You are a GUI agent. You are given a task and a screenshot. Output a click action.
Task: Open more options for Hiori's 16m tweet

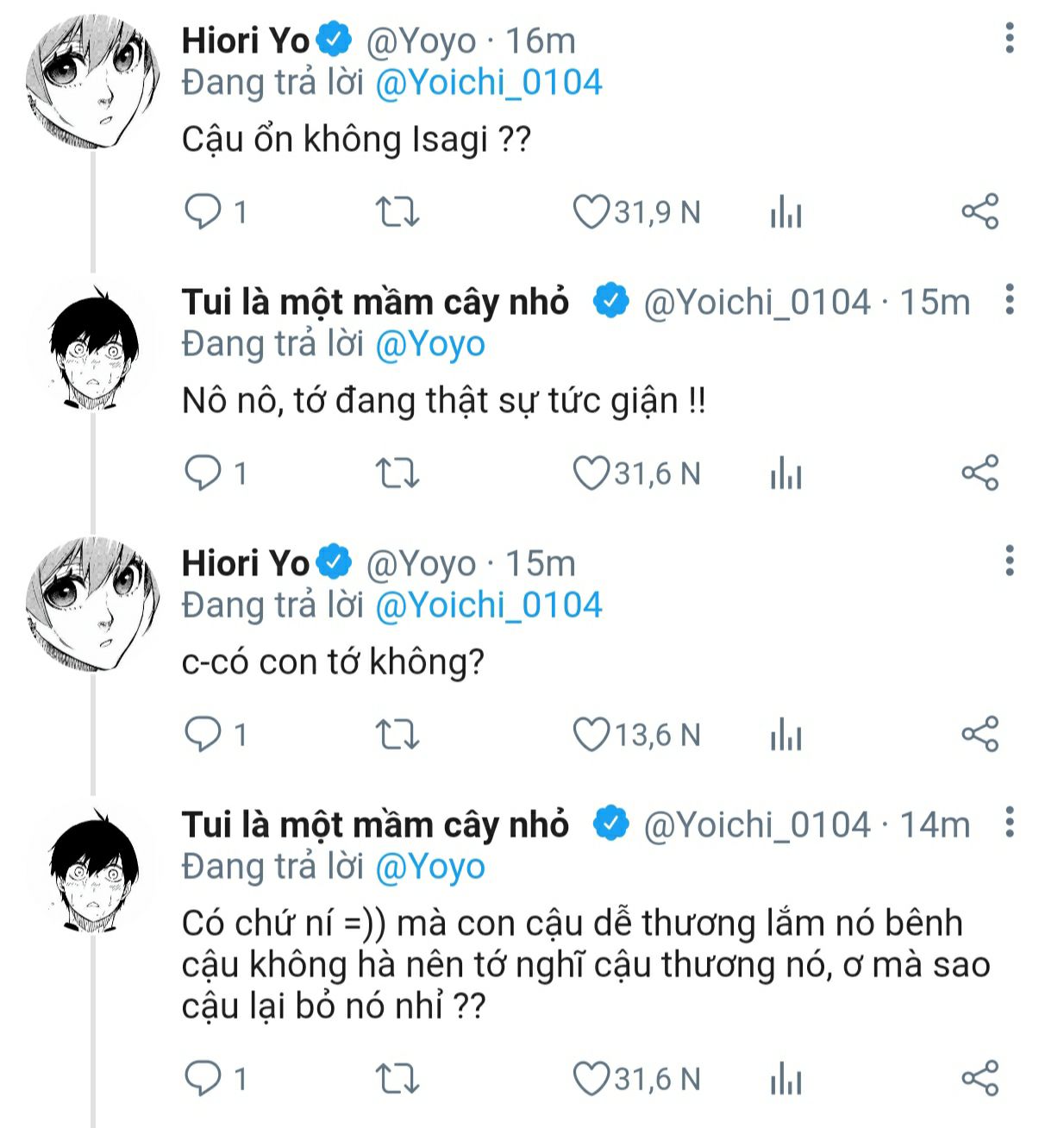coord(1010,39)
